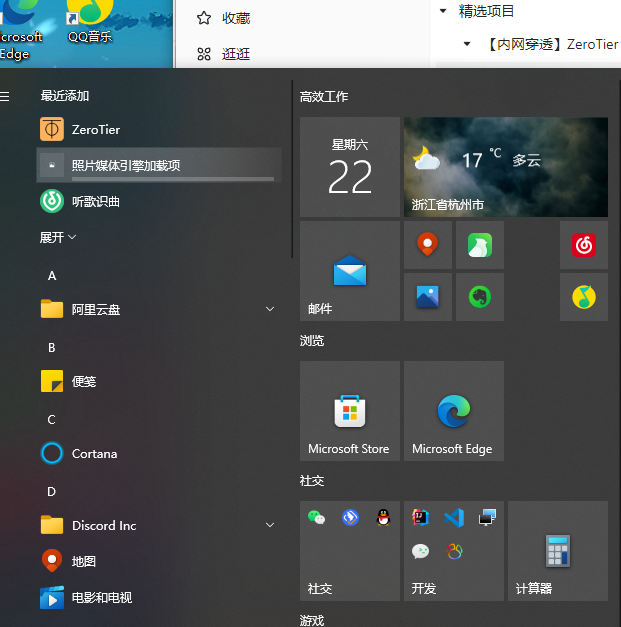Jump to letter D index header
Image resolution: width=621 pixels, height=627 pixels.
click(52, 491)
